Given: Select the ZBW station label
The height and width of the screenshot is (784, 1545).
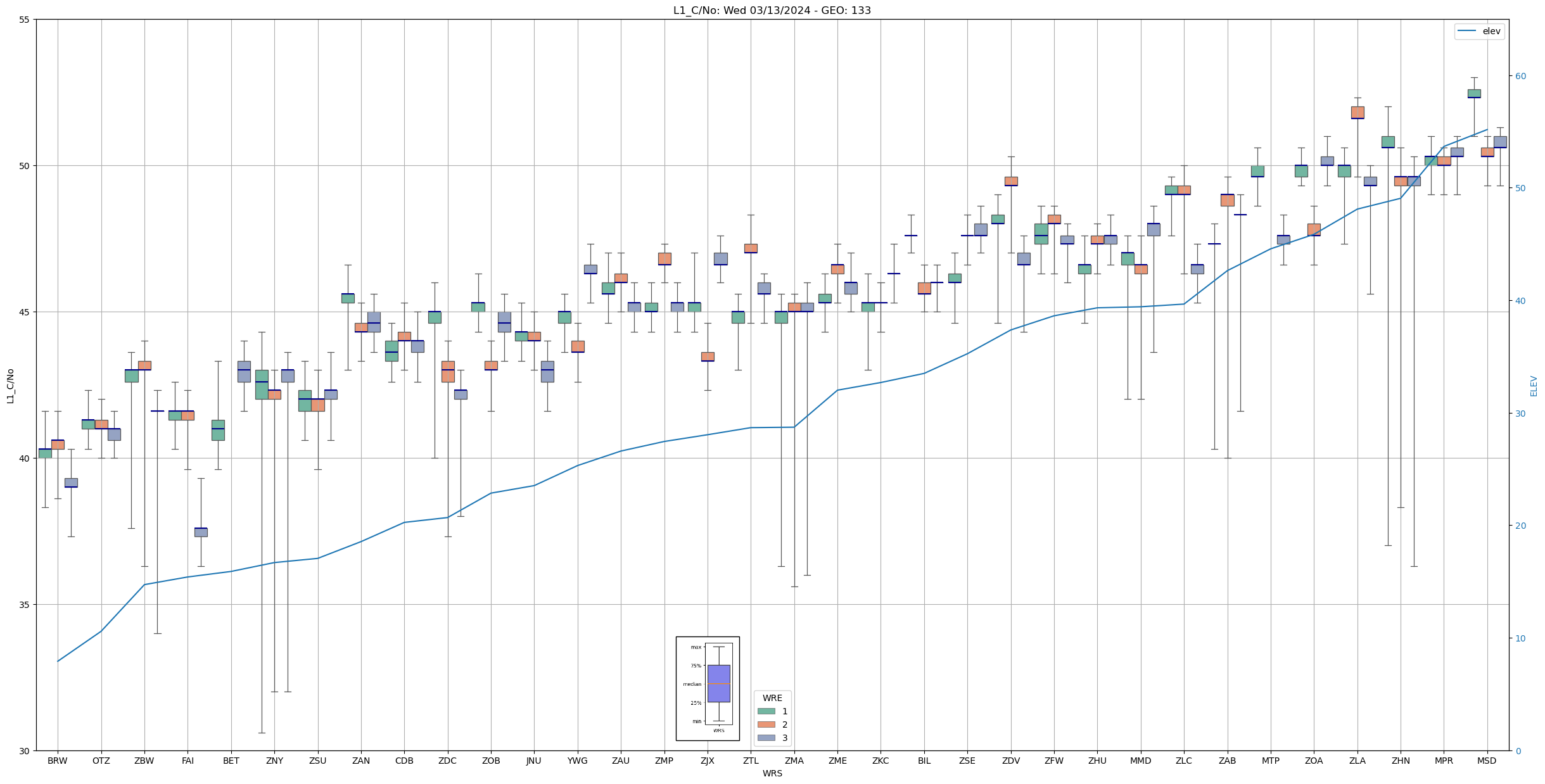Looking at the screenshot, I should tap(144, 761).
